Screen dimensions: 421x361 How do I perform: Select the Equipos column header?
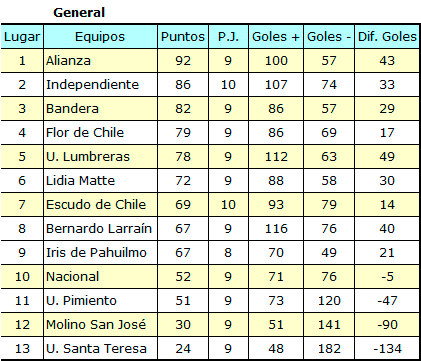click(x=100, y=36)
